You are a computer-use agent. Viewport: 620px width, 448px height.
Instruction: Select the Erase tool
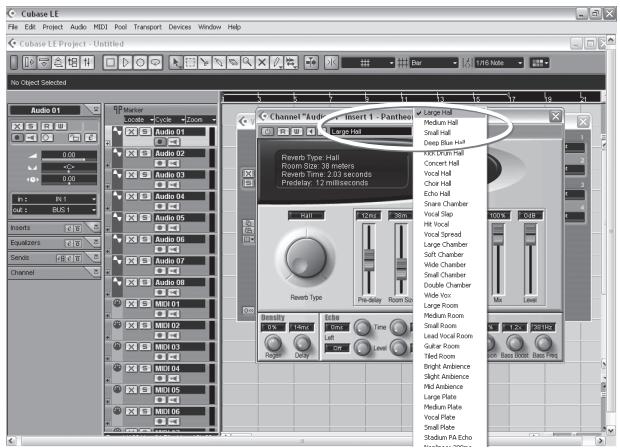[x=233, y=62]
